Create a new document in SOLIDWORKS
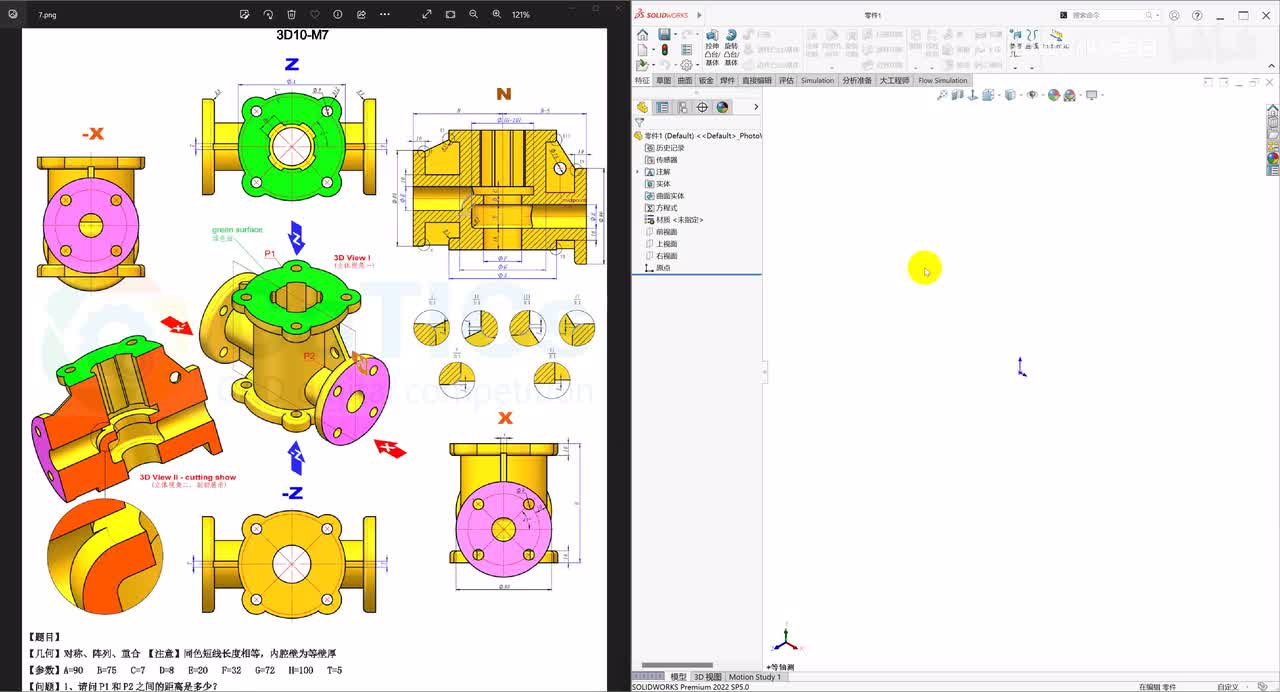The height and width of the screenshot is (692, 1280). pos(642,50)
